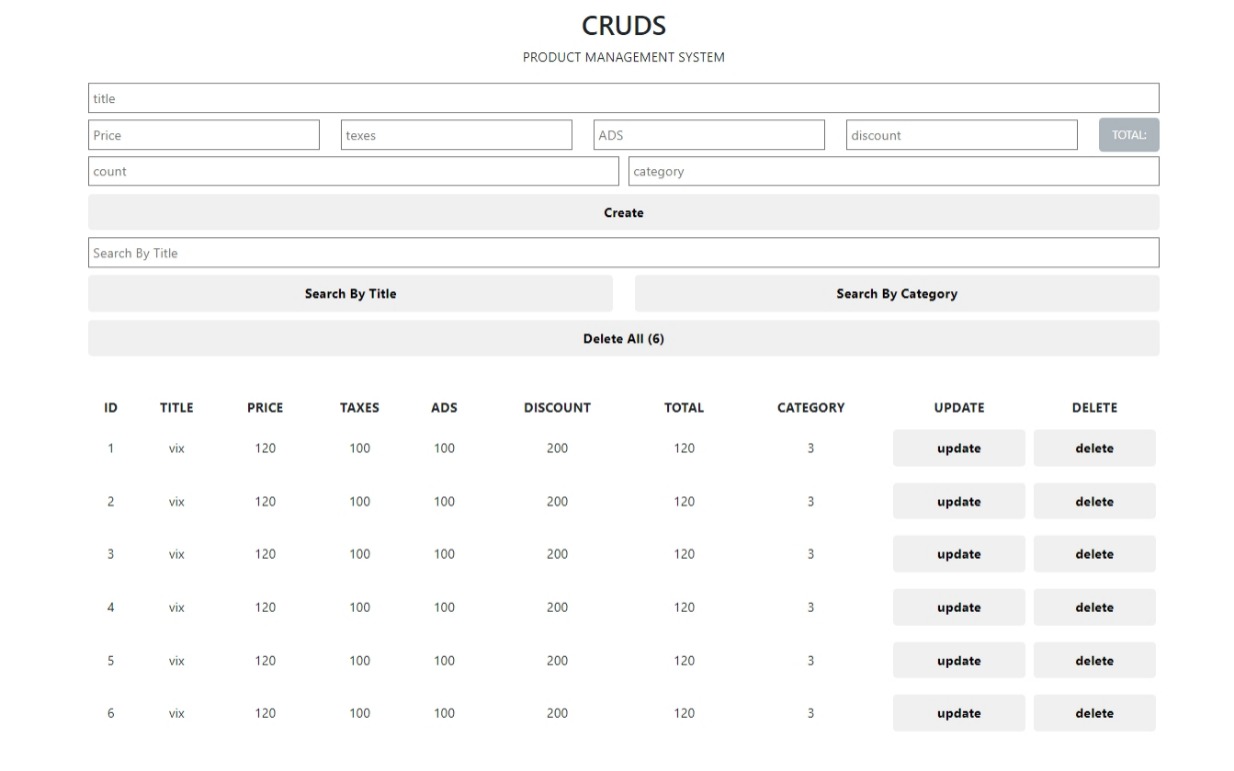The image size is (1234, 771).
Task: Click the Search By Title button
Action: (350, 293)
